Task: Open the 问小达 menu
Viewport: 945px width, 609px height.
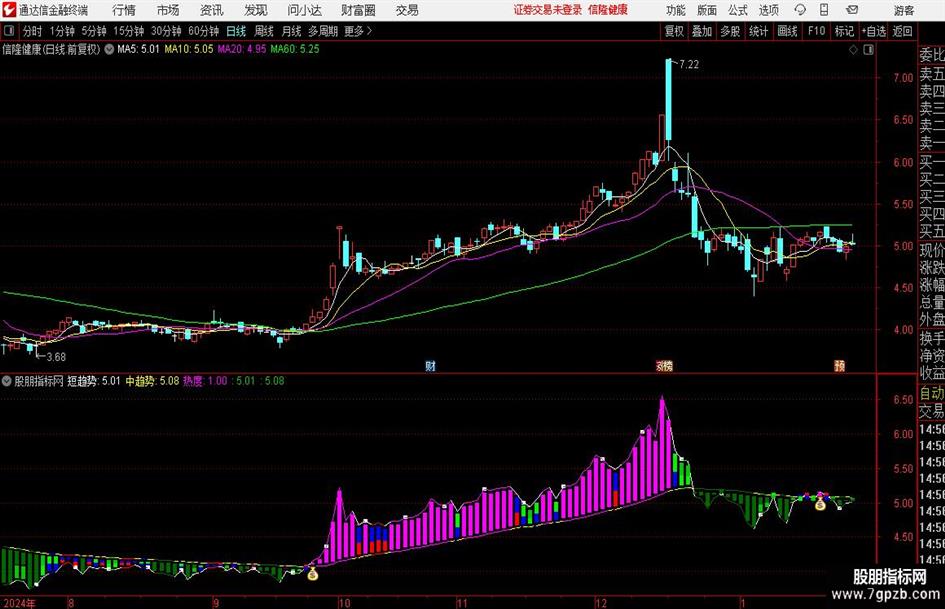Action: [x=304, y=10]
